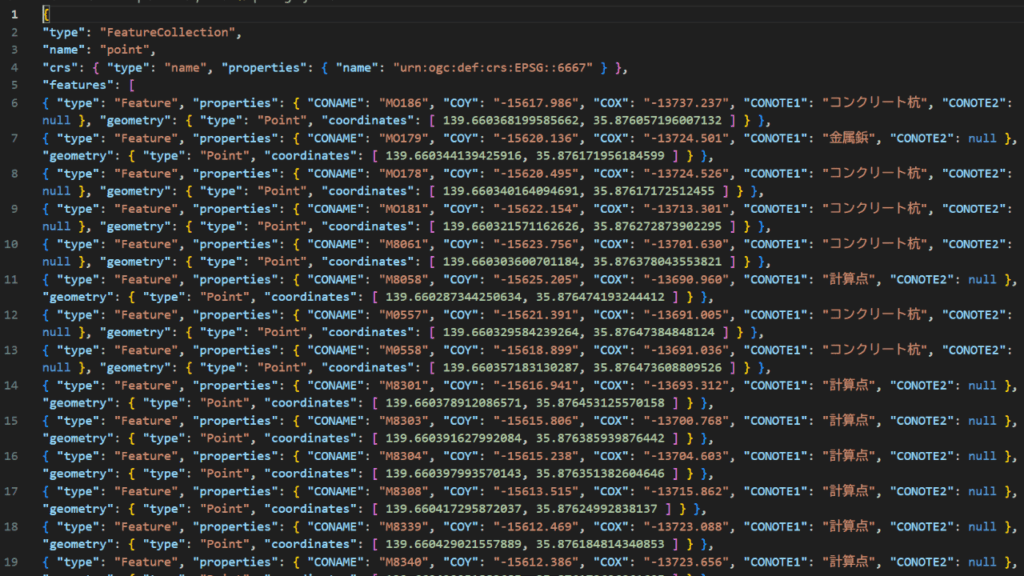Select latitude "35.876272873902295"

[x=658, y=226]
